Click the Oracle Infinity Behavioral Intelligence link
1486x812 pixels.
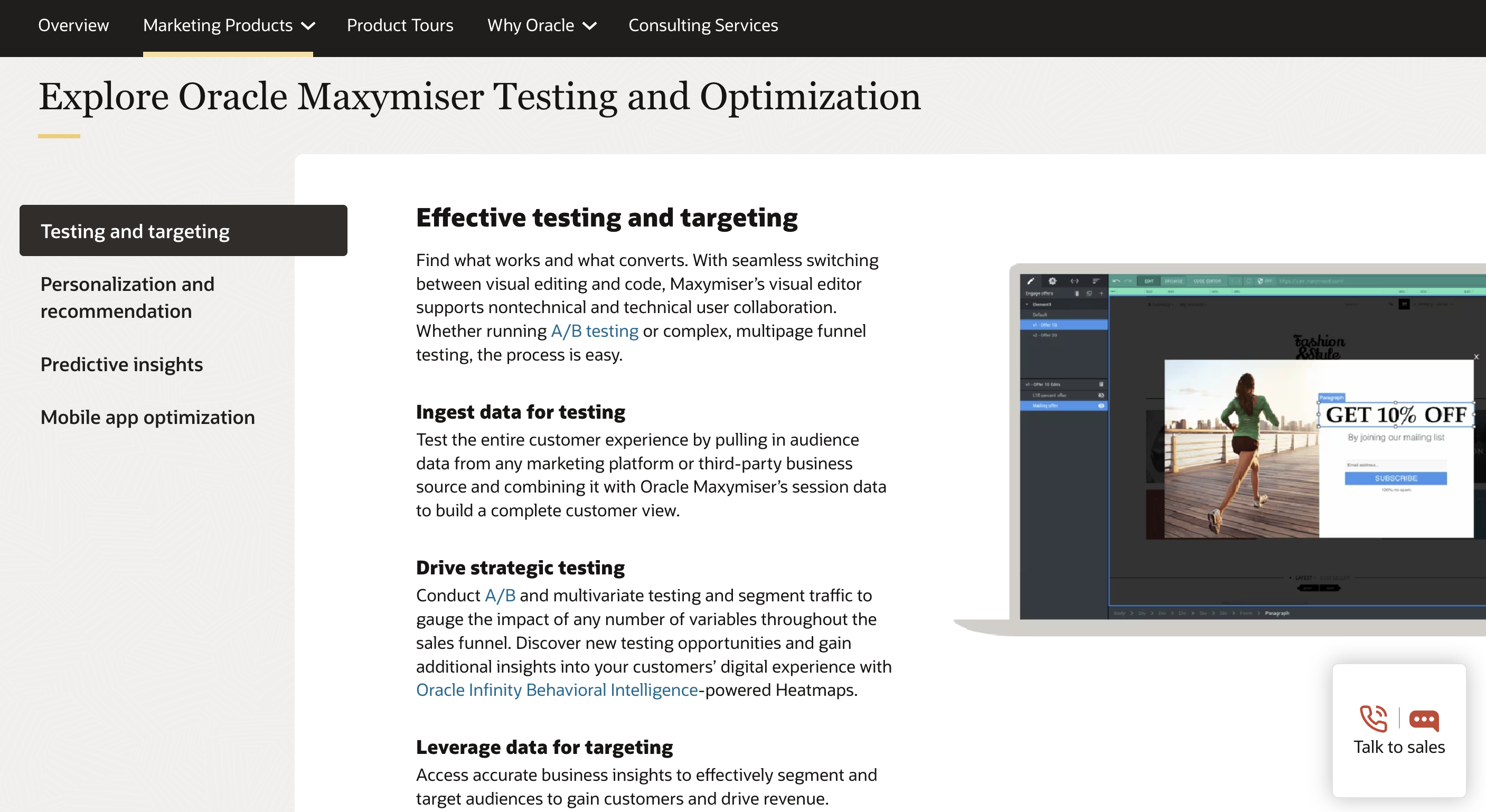558,690
